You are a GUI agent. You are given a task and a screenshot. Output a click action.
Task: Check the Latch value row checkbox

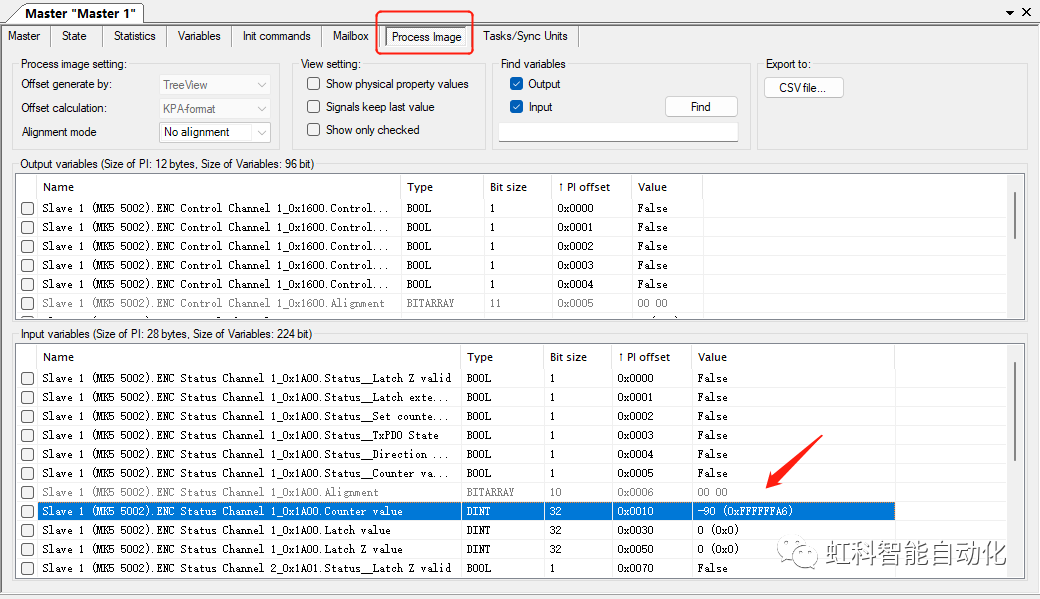pyautogui.click(x=27, y=531)
